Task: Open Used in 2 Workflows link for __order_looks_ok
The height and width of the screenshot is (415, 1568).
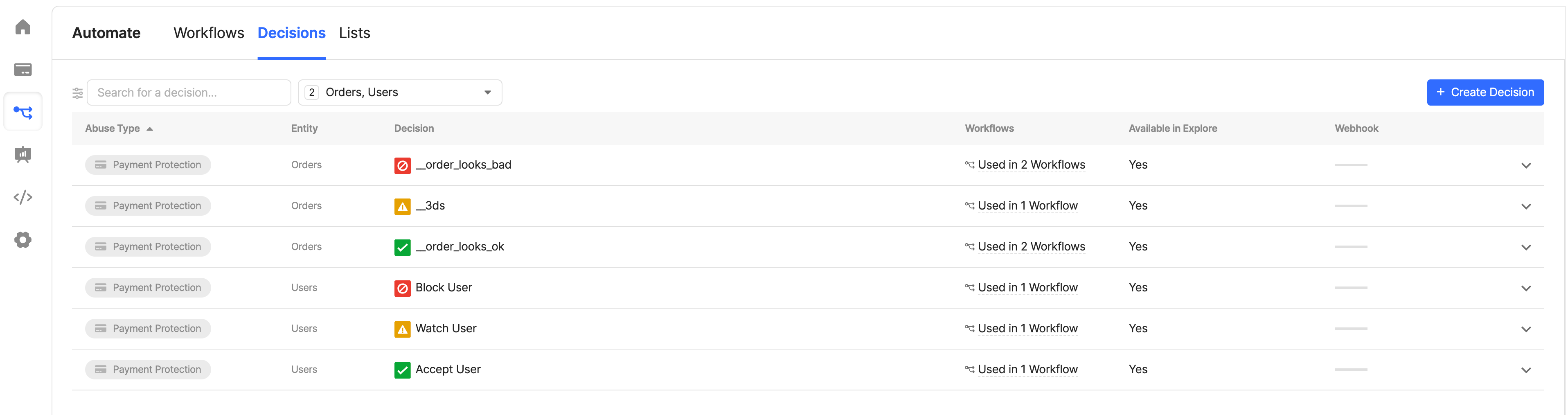Action: point(1031,246)
